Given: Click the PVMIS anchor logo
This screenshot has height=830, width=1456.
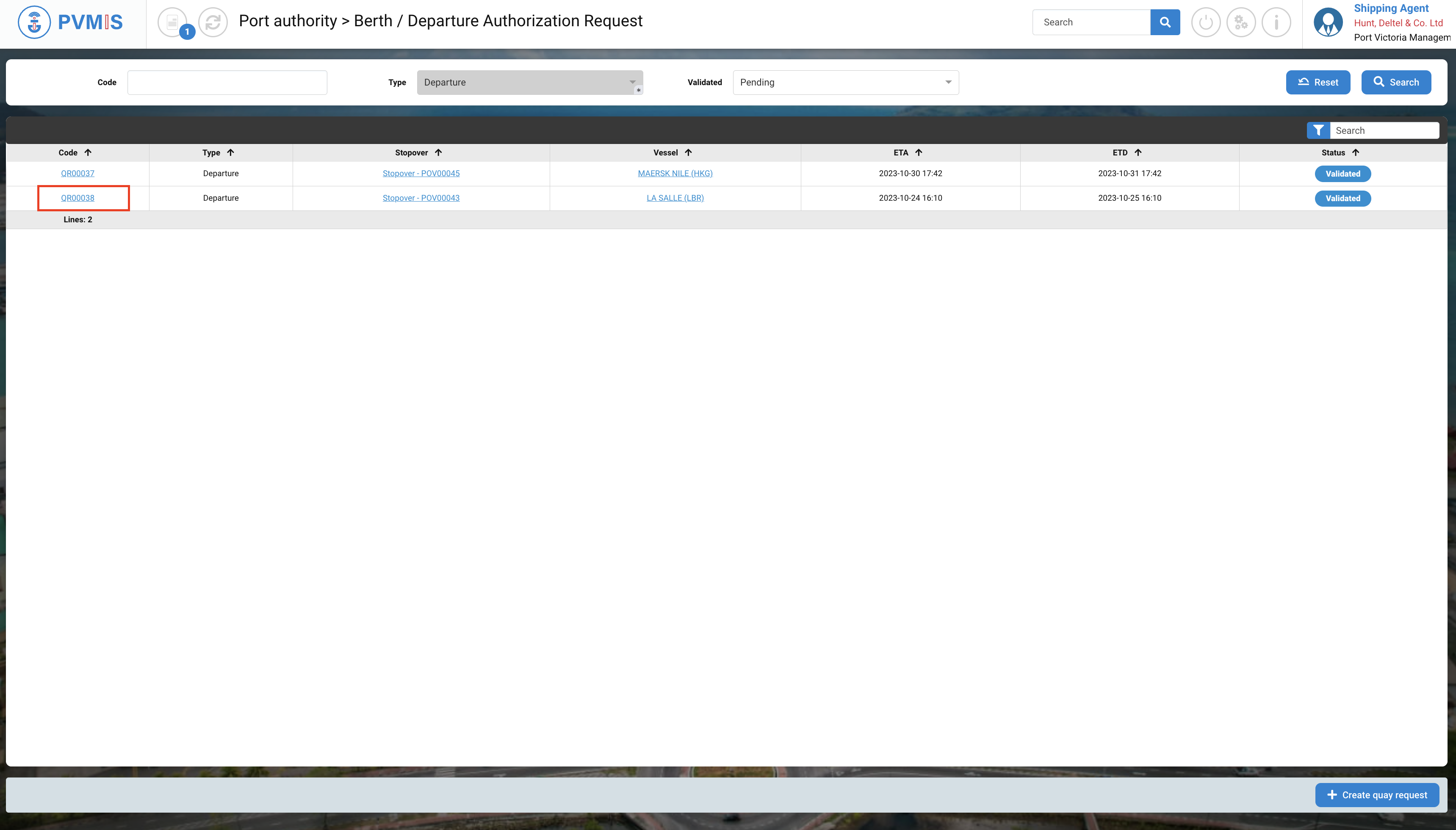Looking at the screenshot, I should tap(34, 23).
